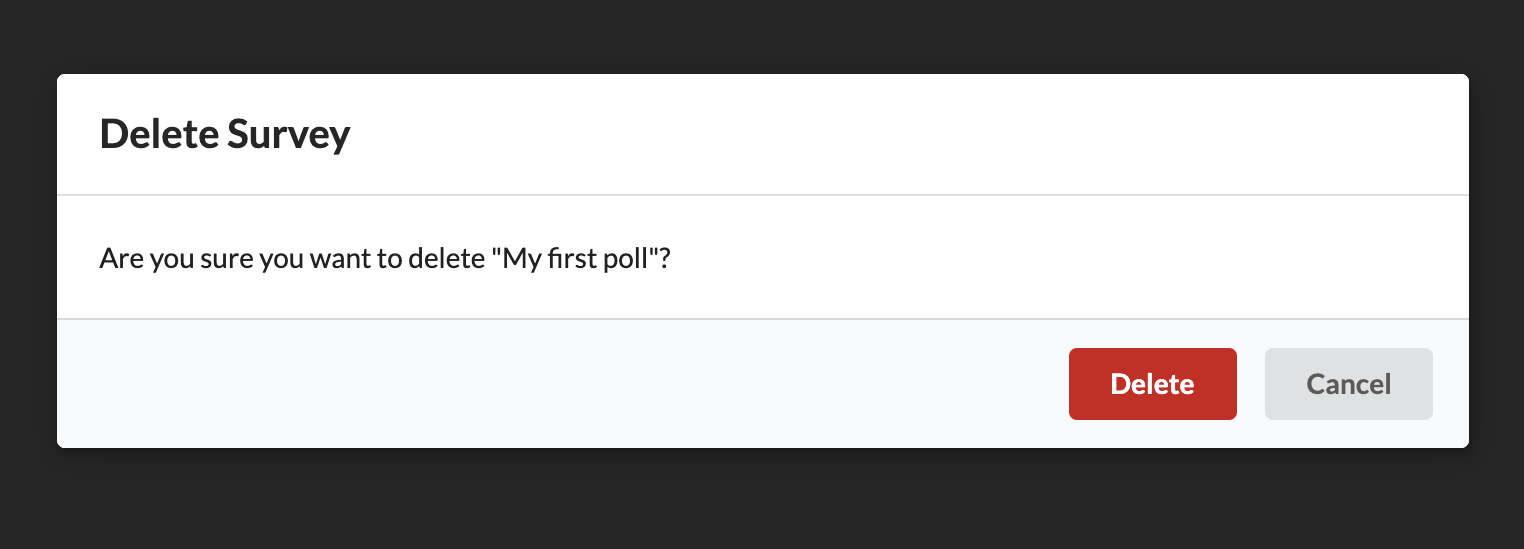Click the dark backdrop above the dialog
The height and width of the screenshot is (549, 1524).
[762, 36]
